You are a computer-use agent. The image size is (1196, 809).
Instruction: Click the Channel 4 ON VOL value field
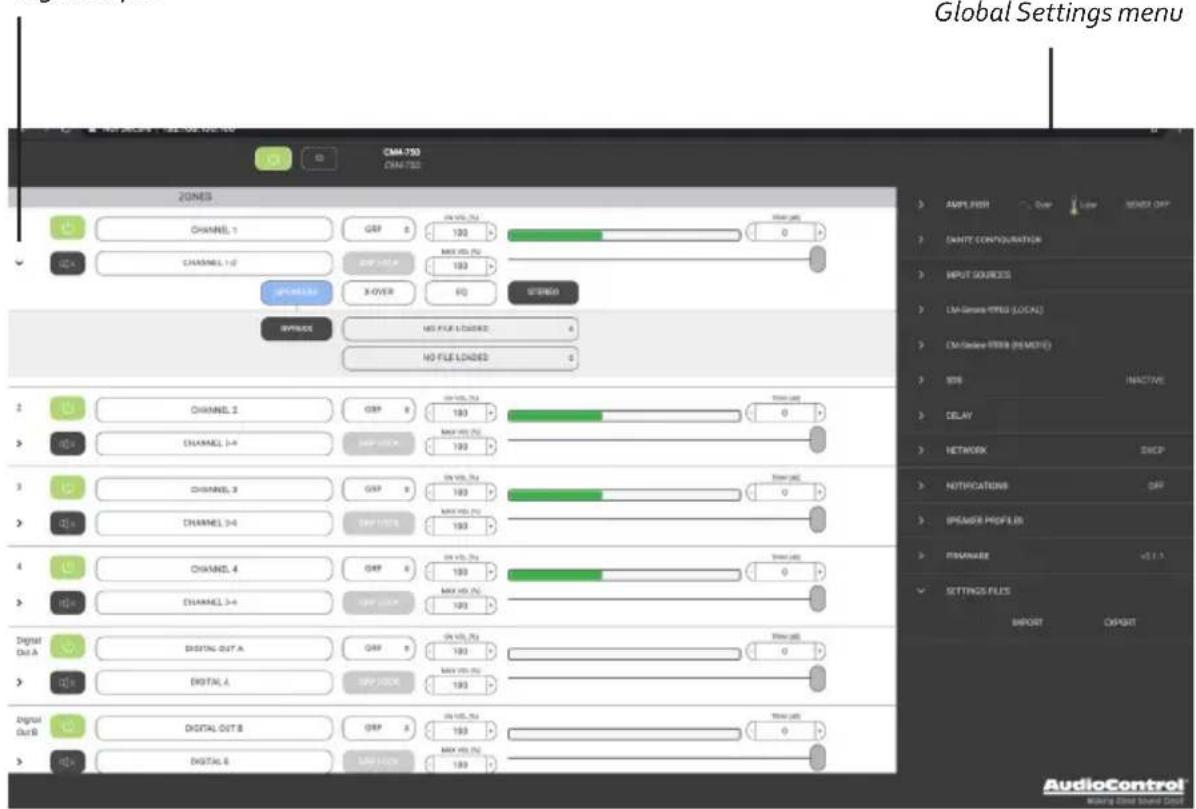coord(460,572)
